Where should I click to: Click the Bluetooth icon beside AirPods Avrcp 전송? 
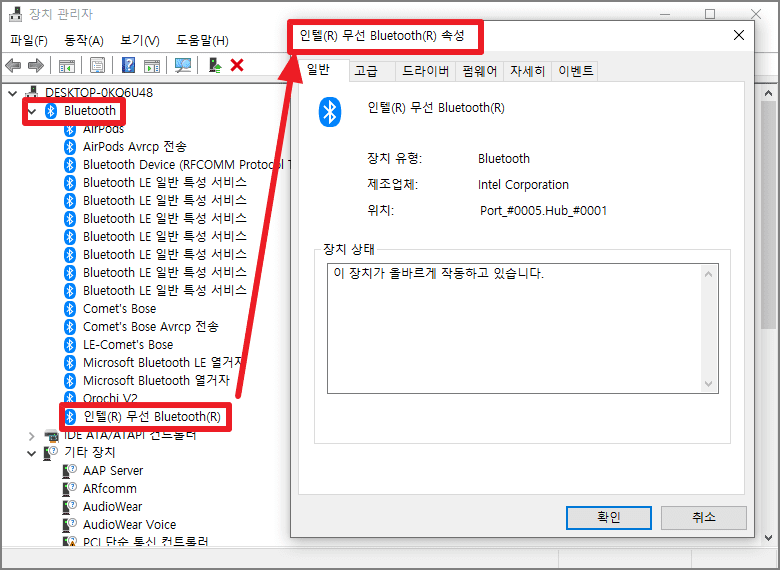pyautogui.click(x=70, y=147)
